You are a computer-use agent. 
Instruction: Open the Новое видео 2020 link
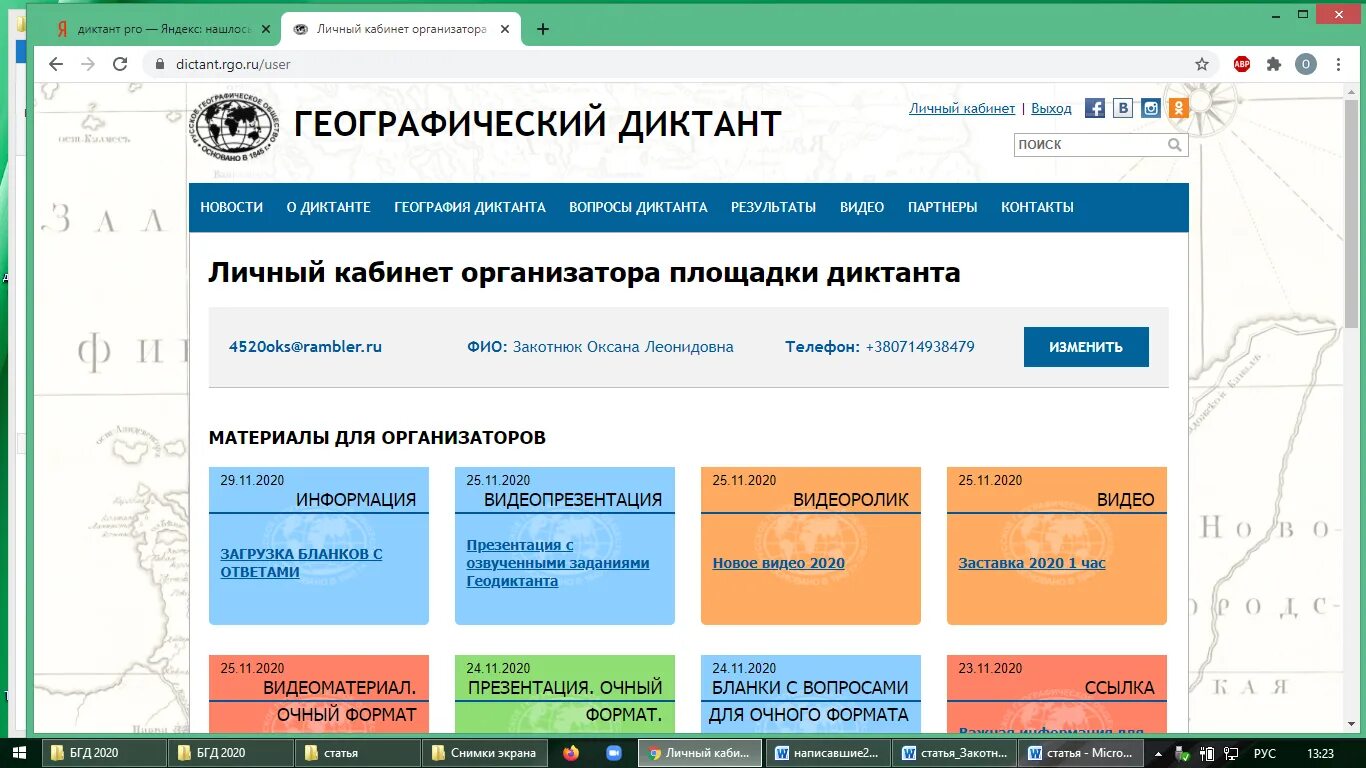click(778, 563)
